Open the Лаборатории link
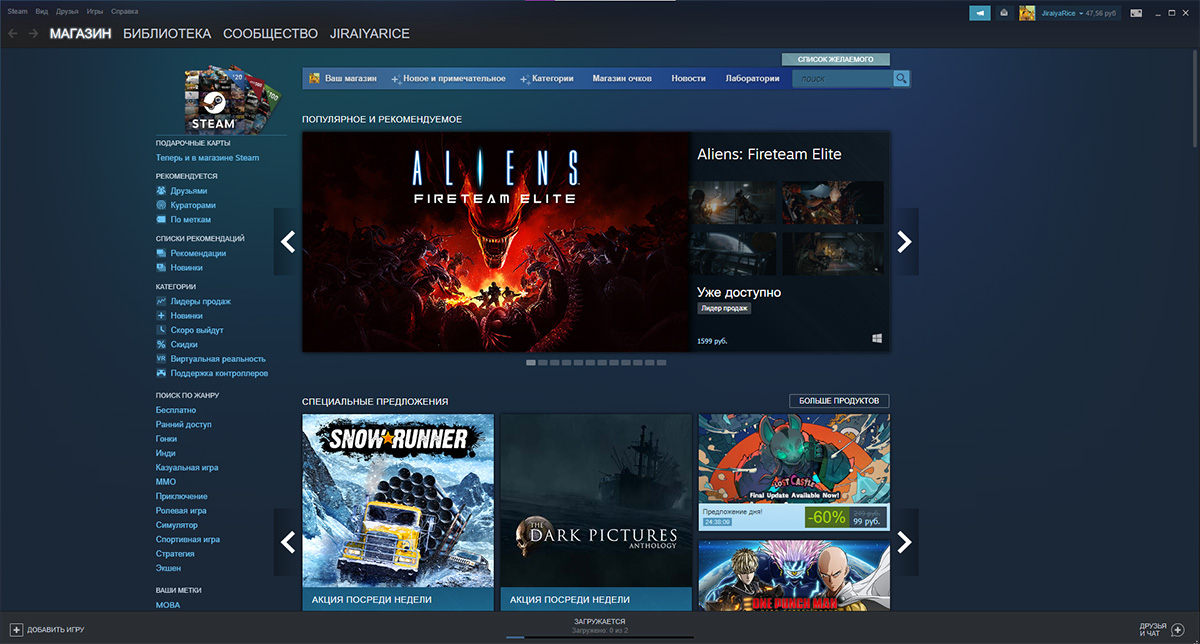The height and width of the screenshot is (644, 1200). pyautogui.click(x=752, y=78)
